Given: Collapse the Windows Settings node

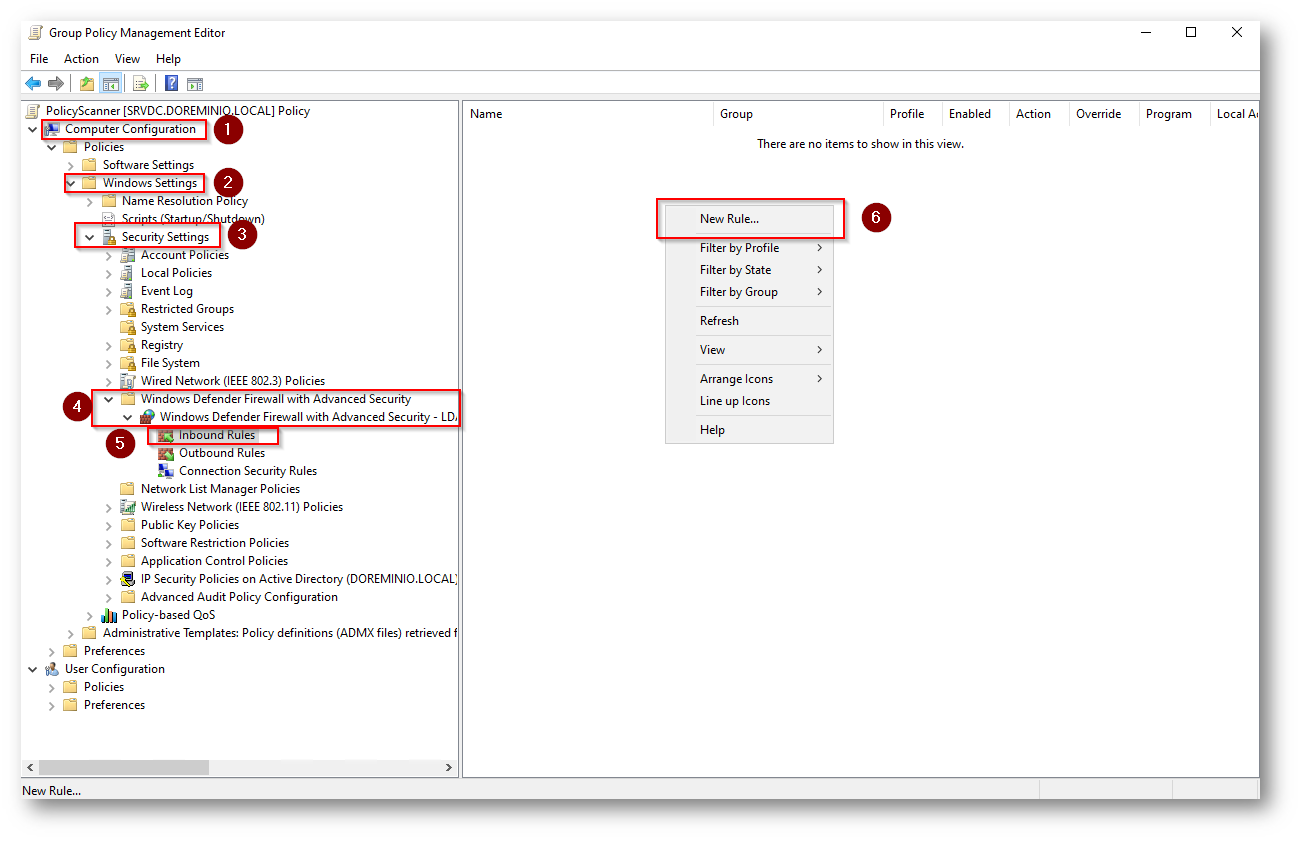Looking at the screenshot, I should (71, 183).
